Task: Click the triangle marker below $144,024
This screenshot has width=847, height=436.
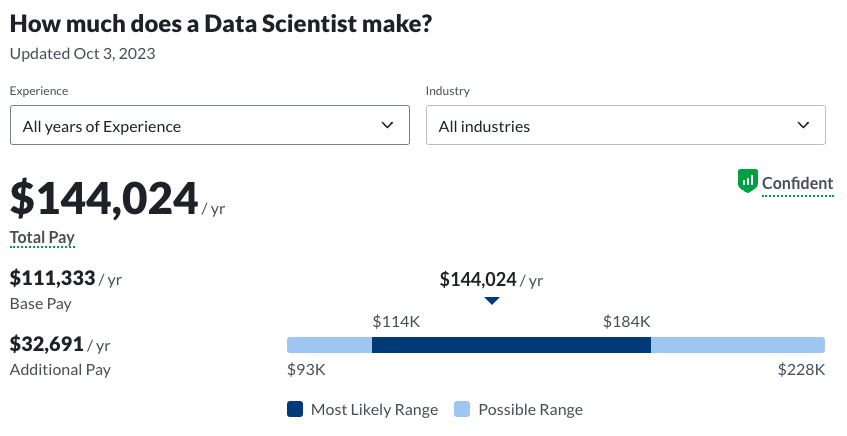Action: click(491, 300)
